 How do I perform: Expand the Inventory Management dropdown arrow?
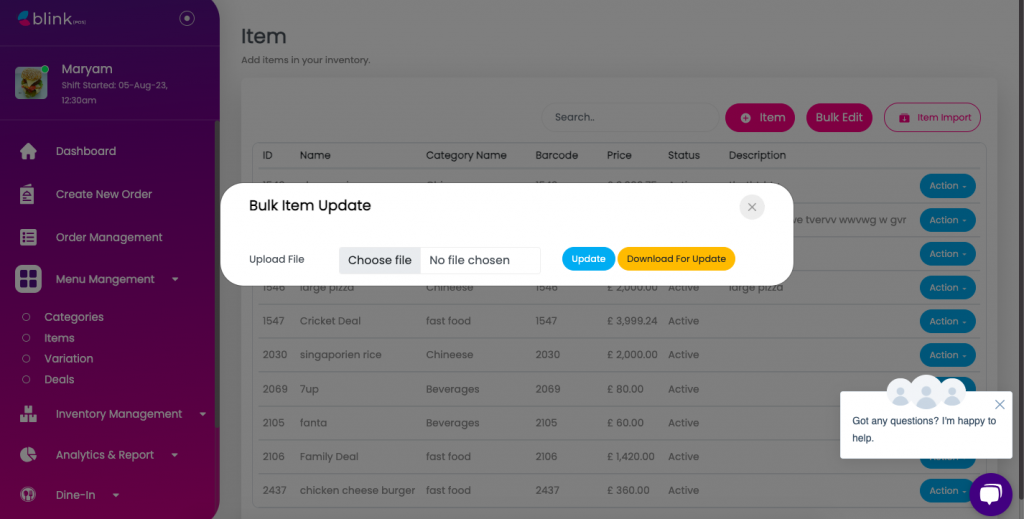coord(203,414)
